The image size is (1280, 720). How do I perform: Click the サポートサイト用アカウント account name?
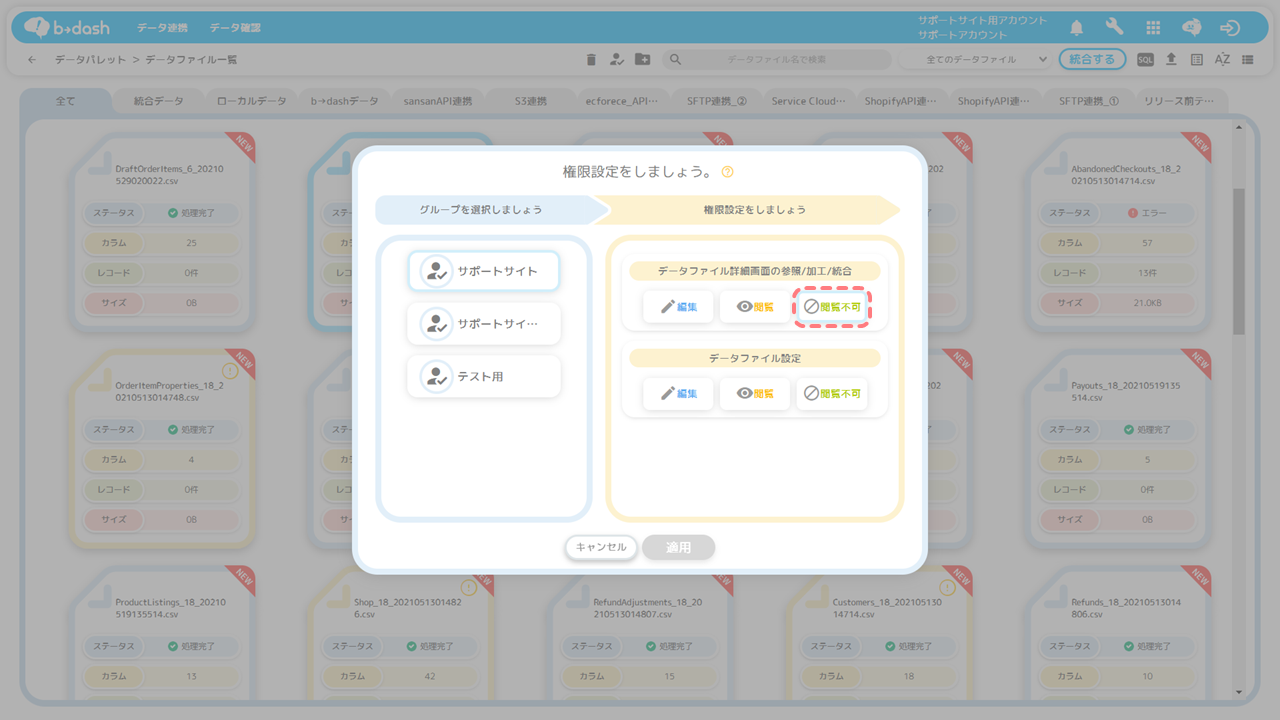982,20
